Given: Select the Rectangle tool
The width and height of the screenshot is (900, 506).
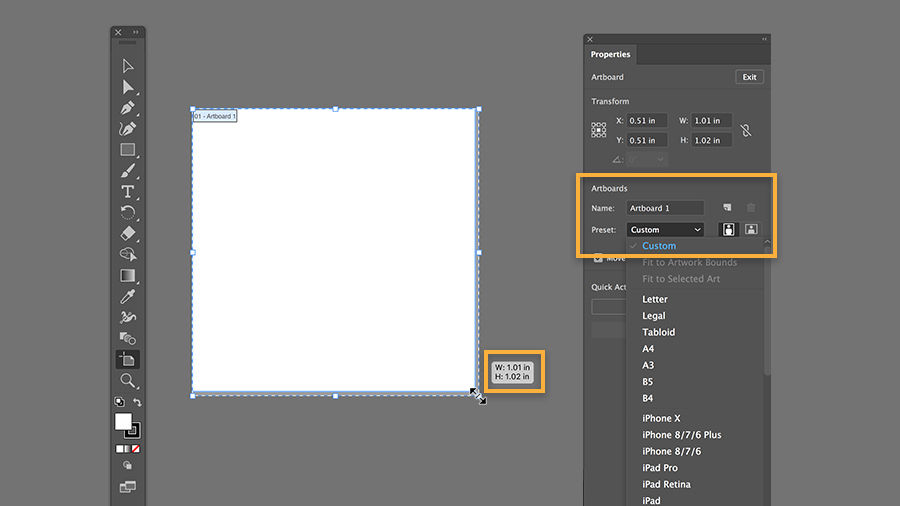Looking at the screenshot, I should pos(127,150).
